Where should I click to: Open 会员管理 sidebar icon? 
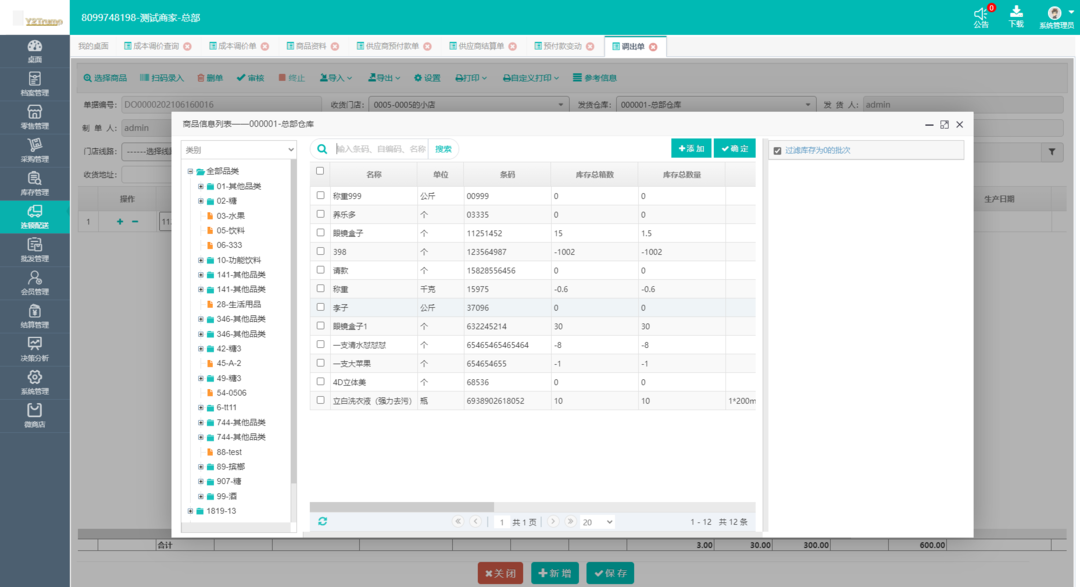pos(34,283)
